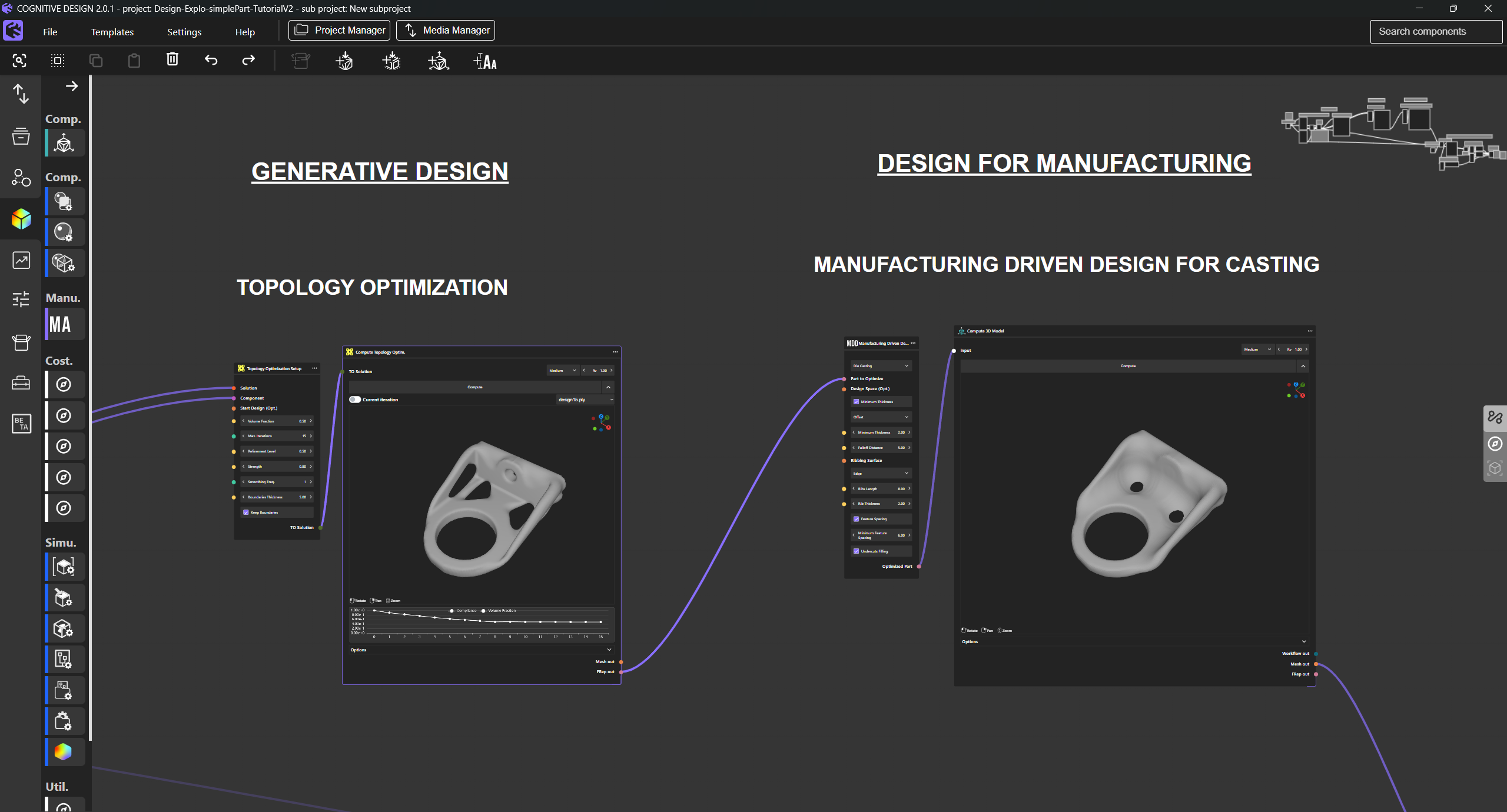The width and height of the screenshot is (1507, 812).
Task: Increase Ribs Length with right arrow
Action: pos(909,489)
